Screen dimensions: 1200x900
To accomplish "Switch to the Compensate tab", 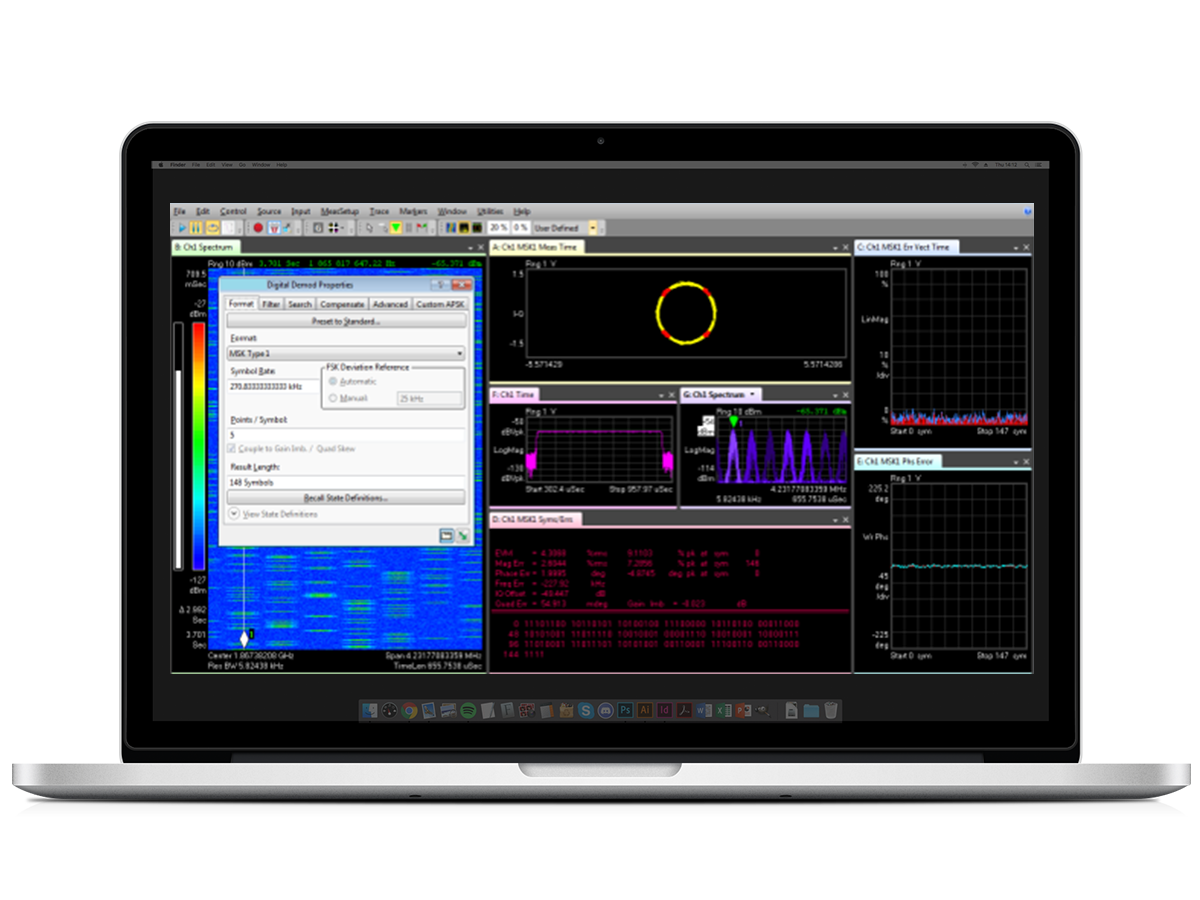I will point(343,303).
